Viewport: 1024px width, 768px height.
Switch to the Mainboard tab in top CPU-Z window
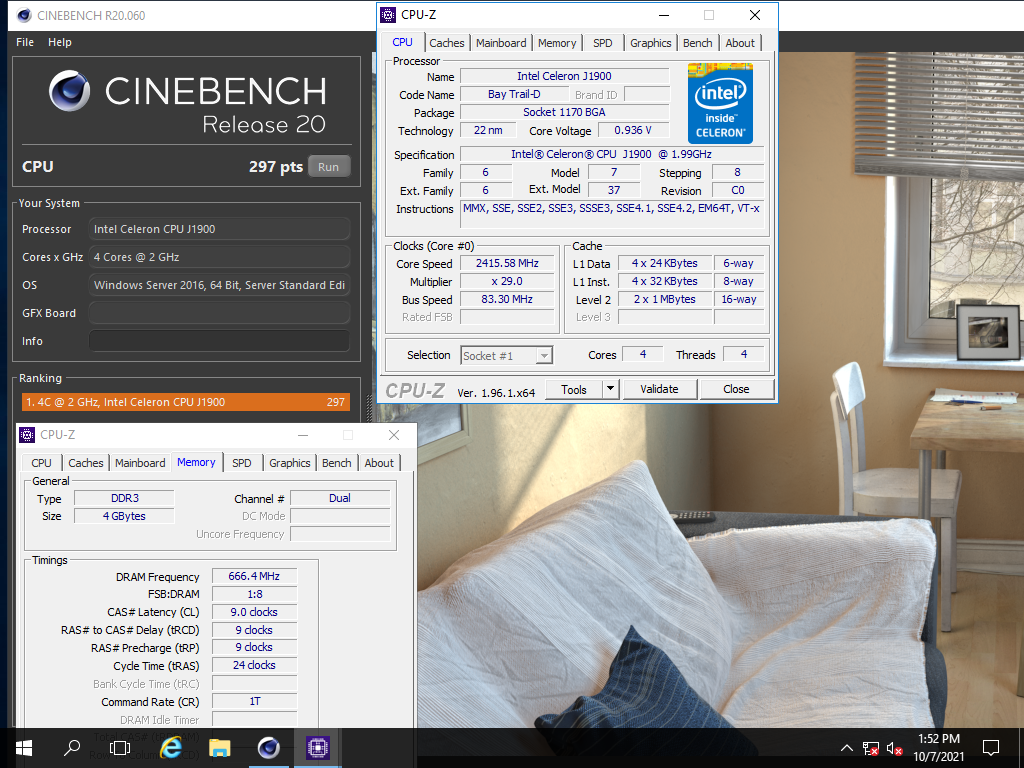coord(501,43)
